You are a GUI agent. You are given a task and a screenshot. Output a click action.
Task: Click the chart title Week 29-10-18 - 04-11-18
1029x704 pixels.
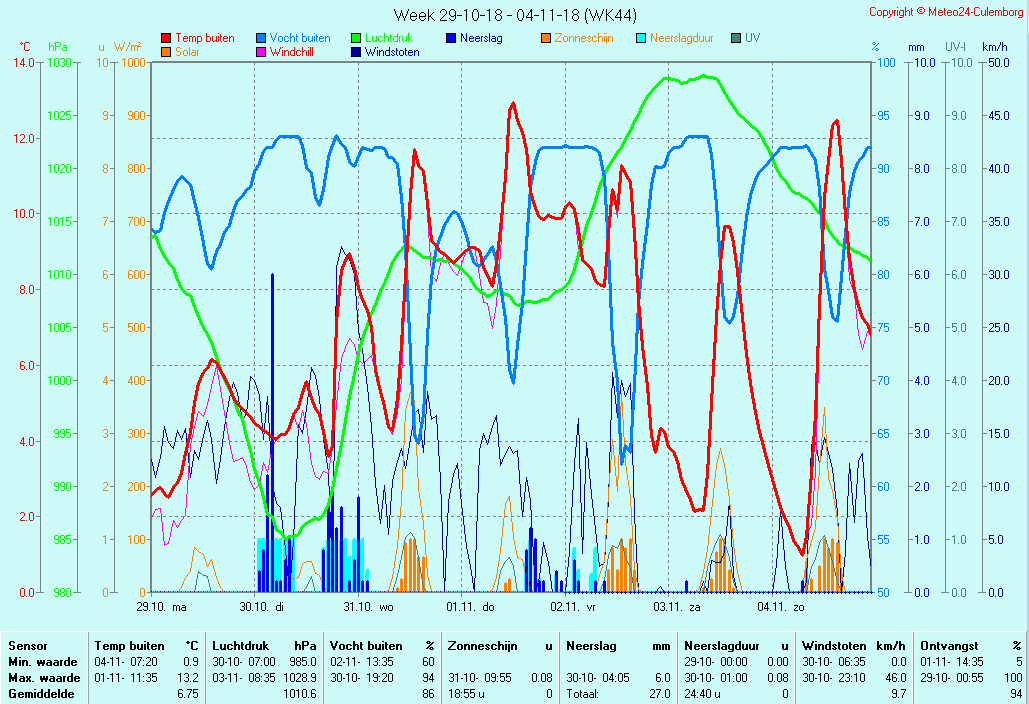(514, 15)
